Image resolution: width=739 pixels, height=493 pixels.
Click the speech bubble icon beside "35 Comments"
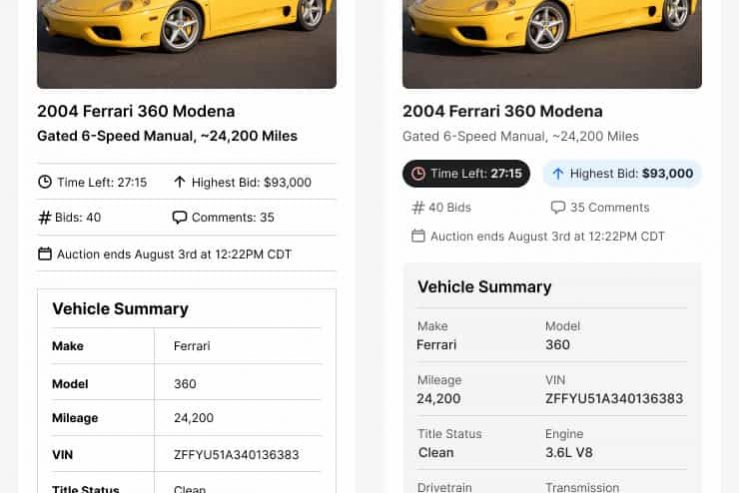(x=558, y=208)
